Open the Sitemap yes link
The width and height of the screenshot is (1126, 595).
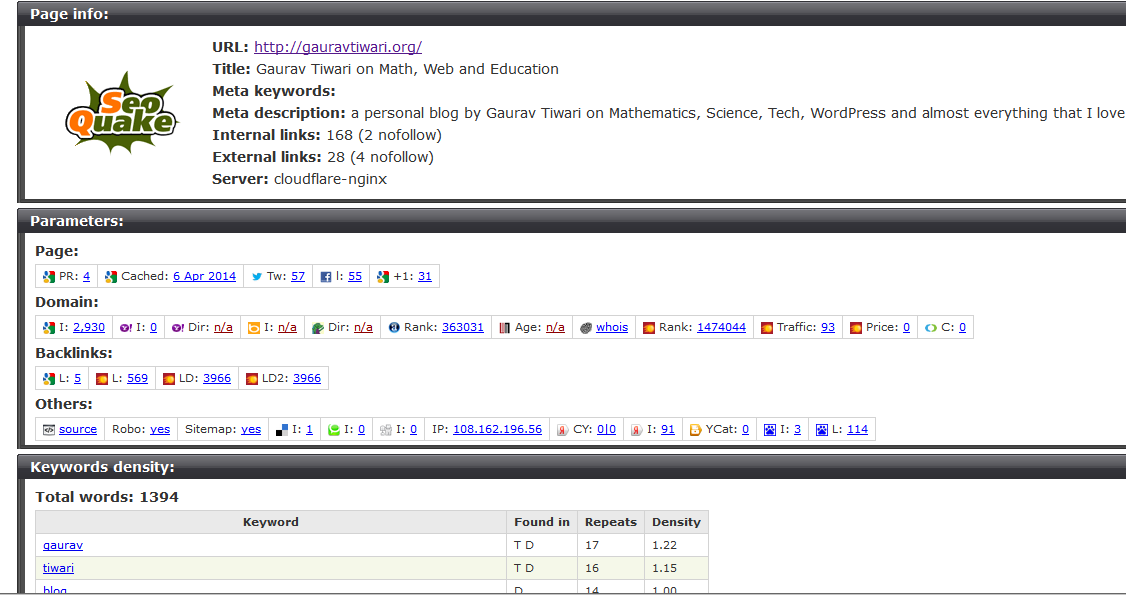[x=251, y=428]
